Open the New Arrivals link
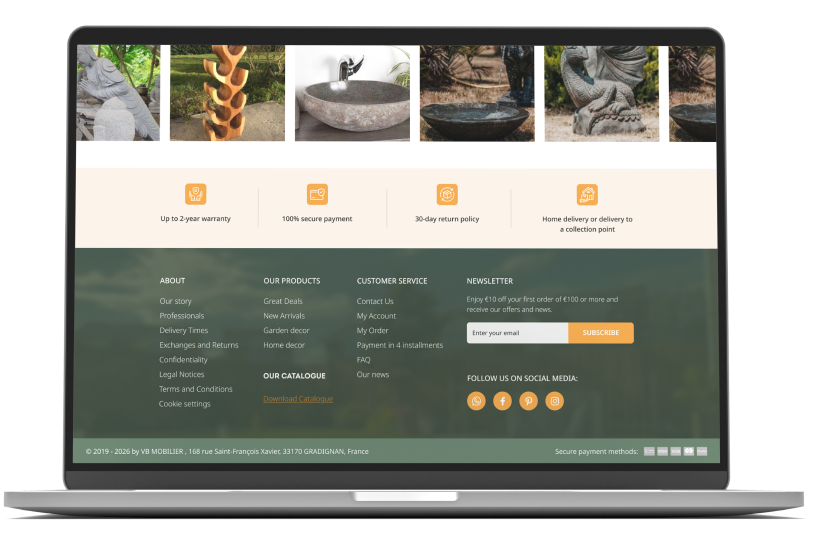This screenshot has height=548, width=816. 284,316
